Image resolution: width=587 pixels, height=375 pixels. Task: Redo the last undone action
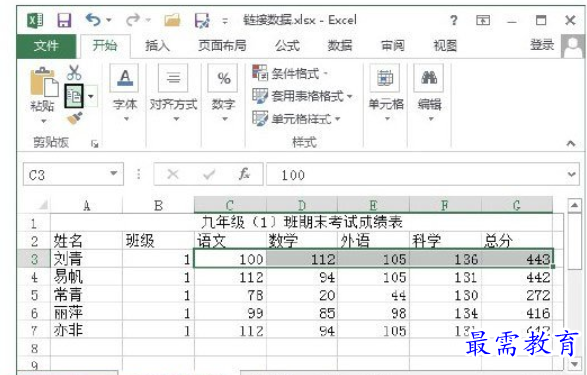(133, 20)
